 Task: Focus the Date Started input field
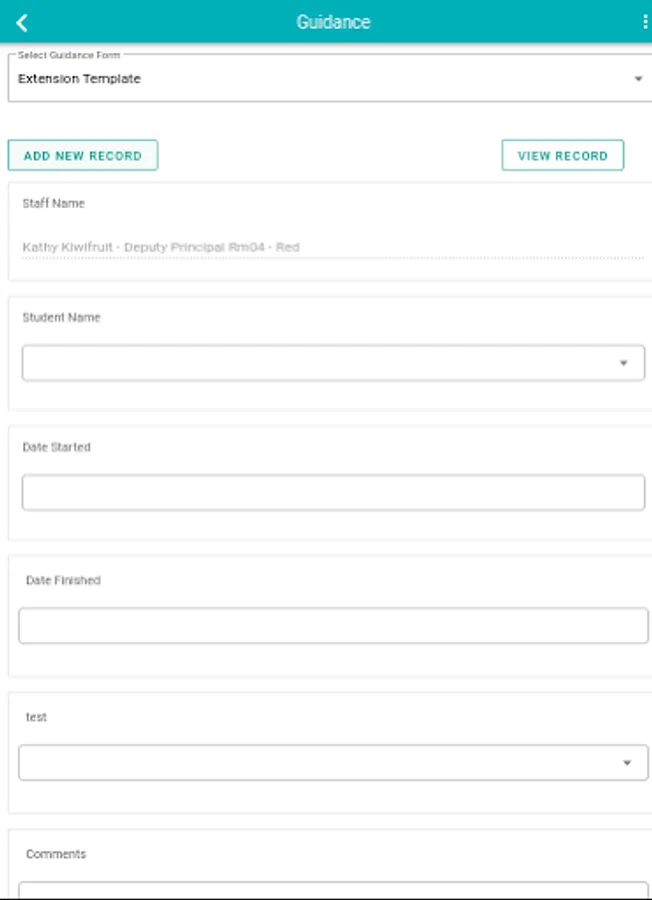(333, 492)
